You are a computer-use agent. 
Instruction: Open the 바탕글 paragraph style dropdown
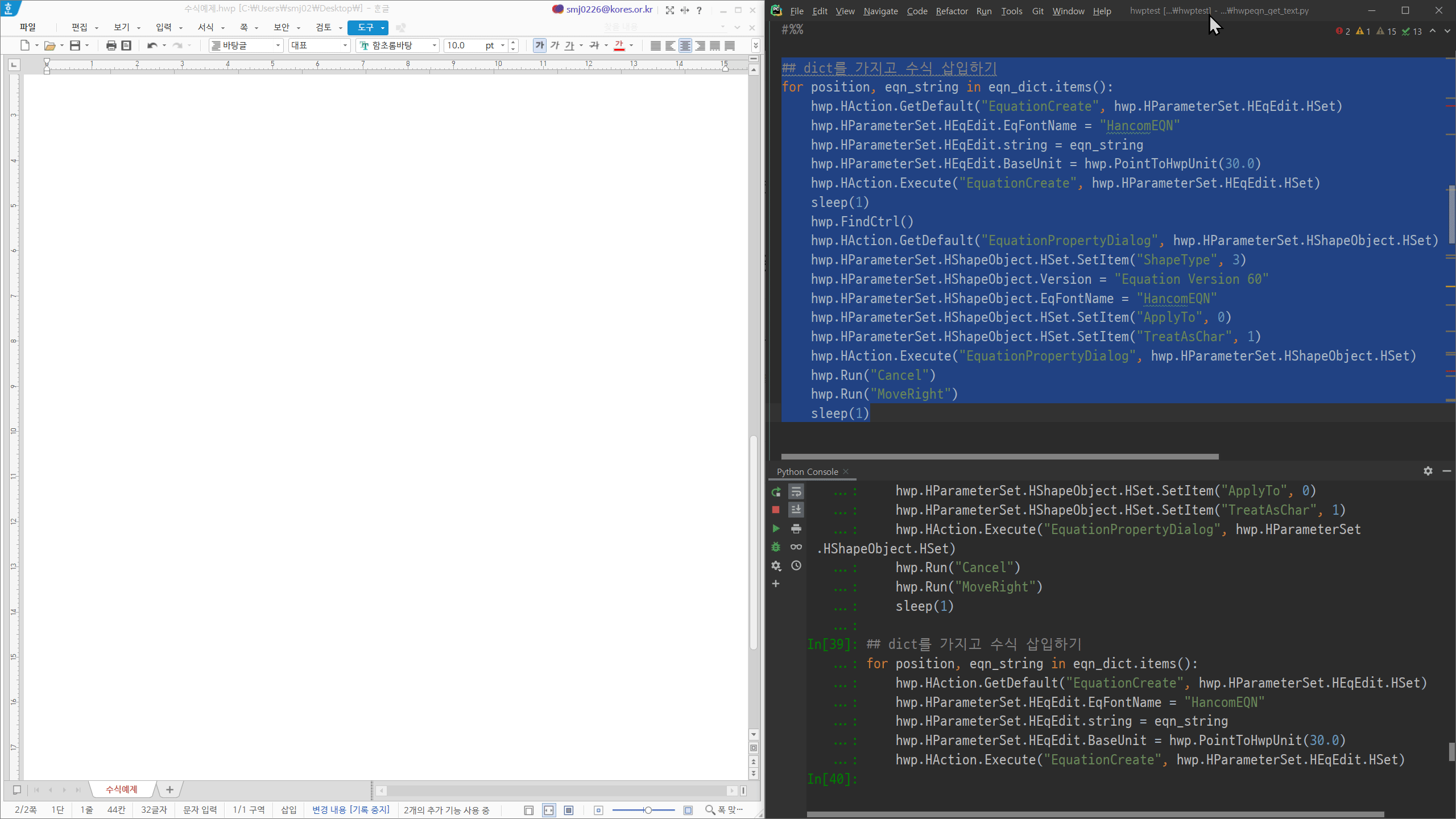coord(278,45)
